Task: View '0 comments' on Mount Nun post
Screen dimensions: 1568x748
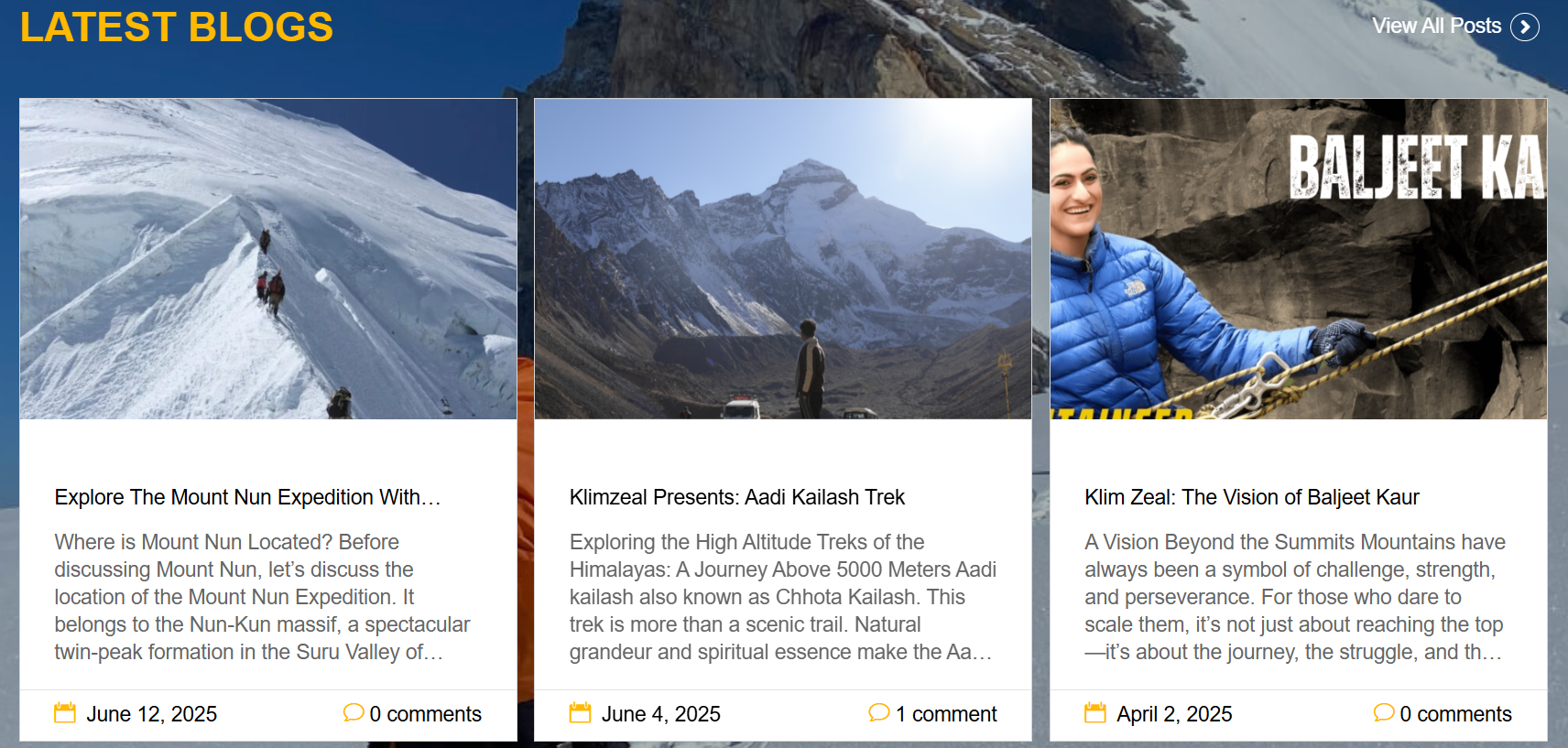Action: click(x=425, y=714)
